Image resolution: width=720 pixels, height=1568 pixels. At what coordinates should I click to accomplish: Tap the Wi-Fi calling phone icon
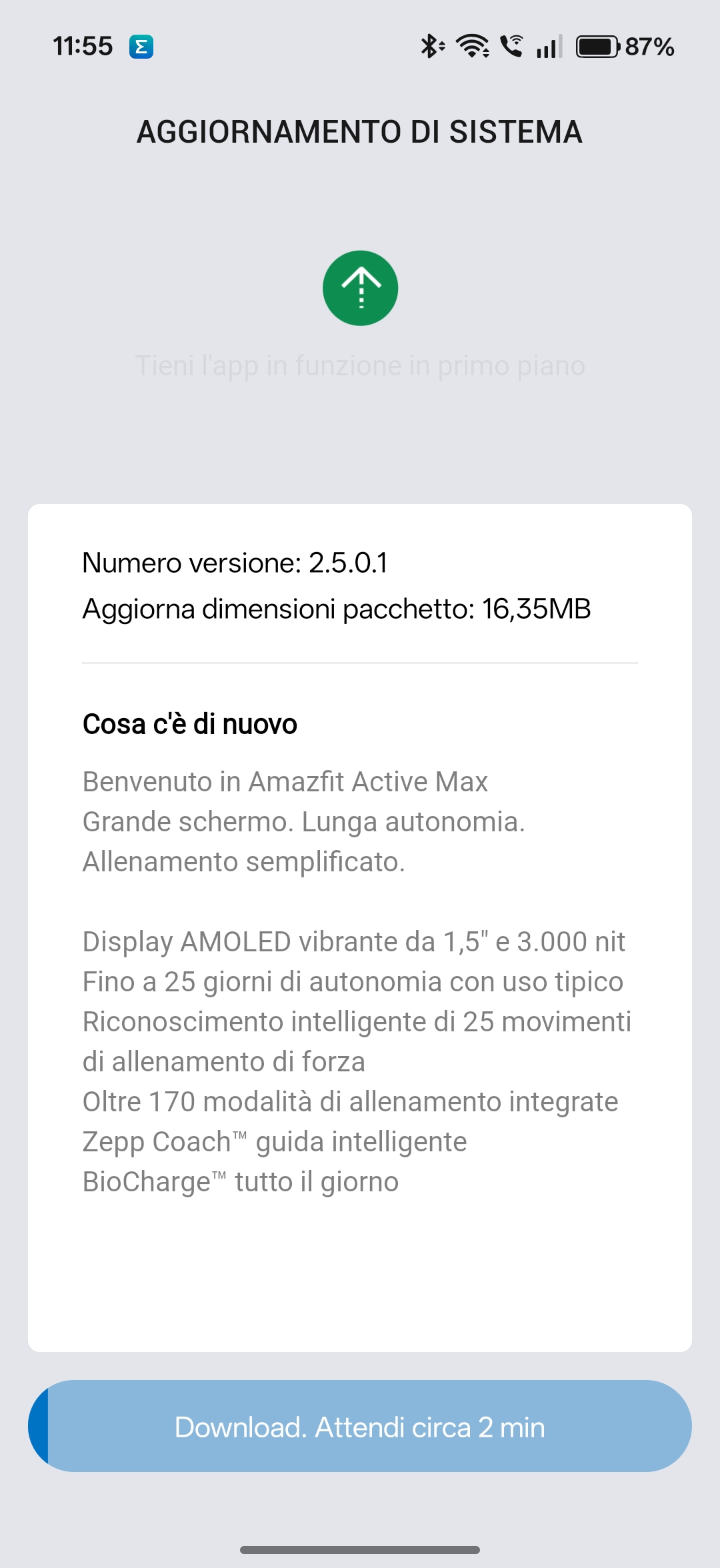pyautogui.click(x=511, y=47)
